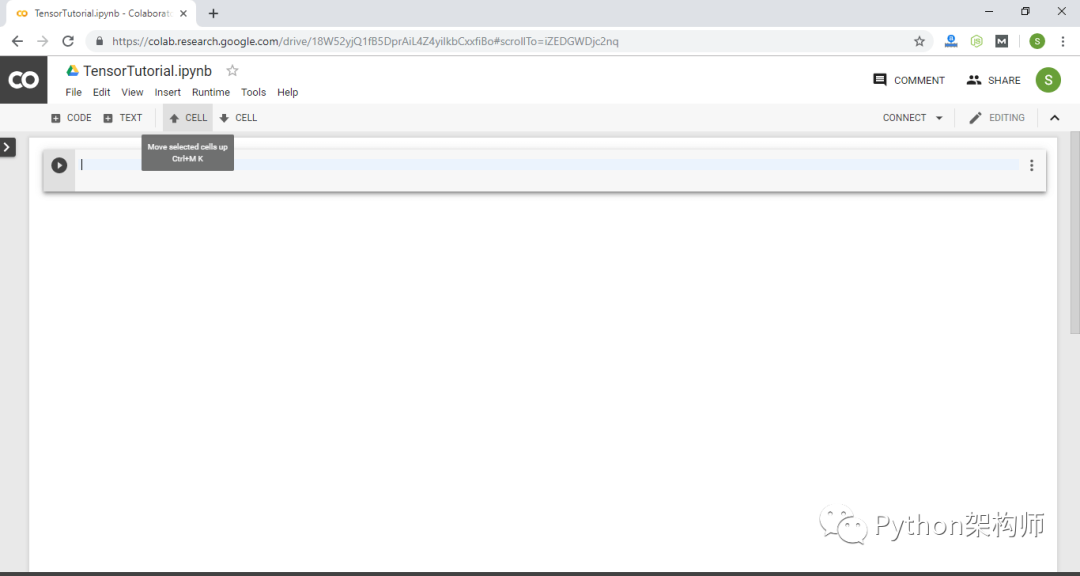This screenshot has width=1080, height=576.
Task: Click the blue stamp-shaped browser extension icon
Action: click(951, 41)
